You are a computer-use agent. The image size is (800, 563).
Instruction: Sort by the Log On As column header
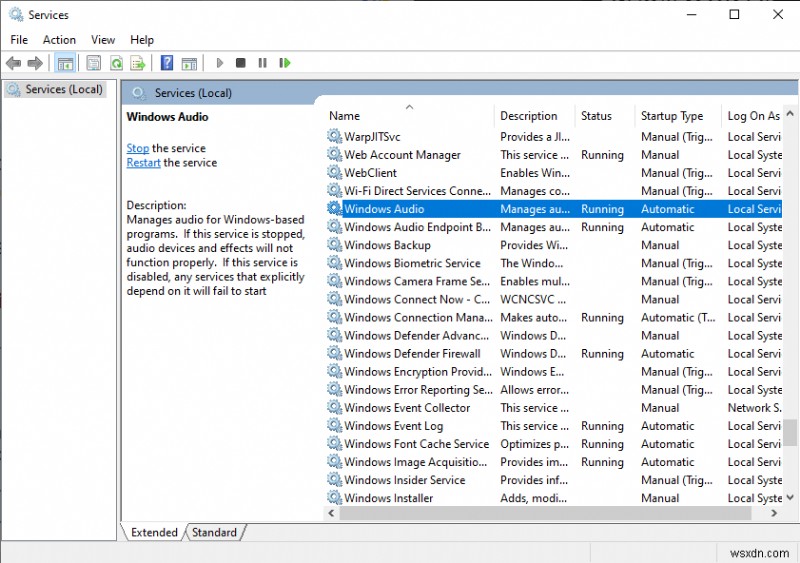click(753, 115)
